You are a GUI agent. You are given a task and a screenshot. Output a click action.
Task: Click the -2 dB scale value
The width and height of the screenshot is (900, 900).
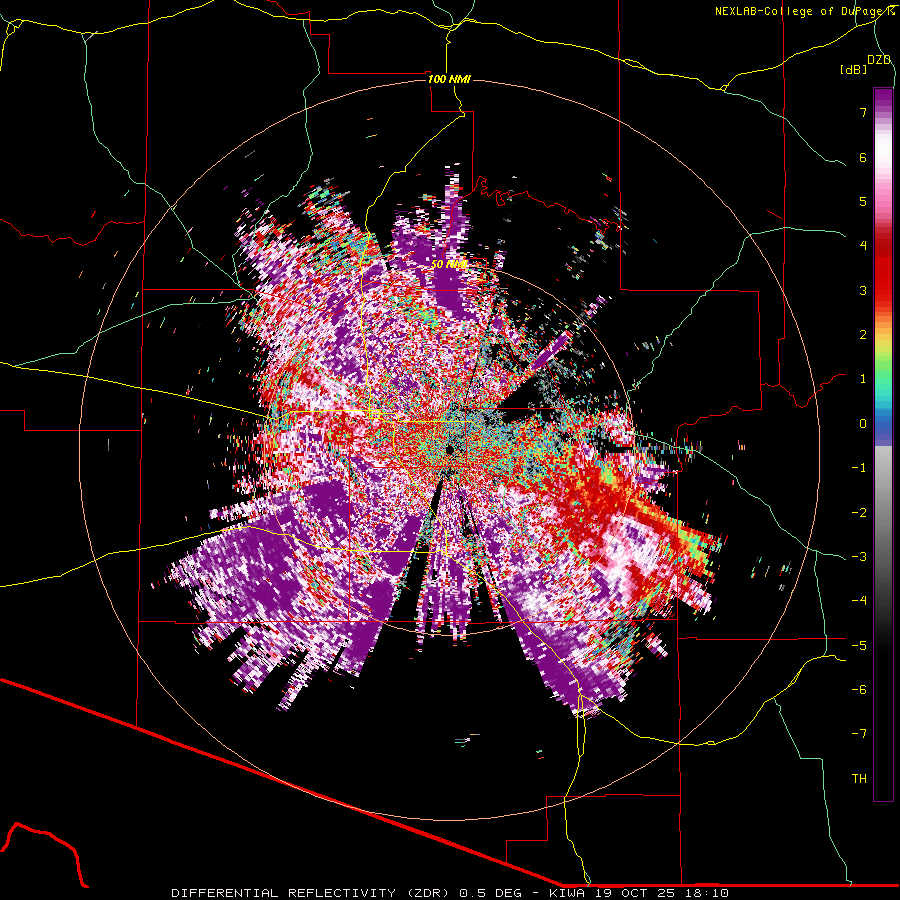coord(859,512)
